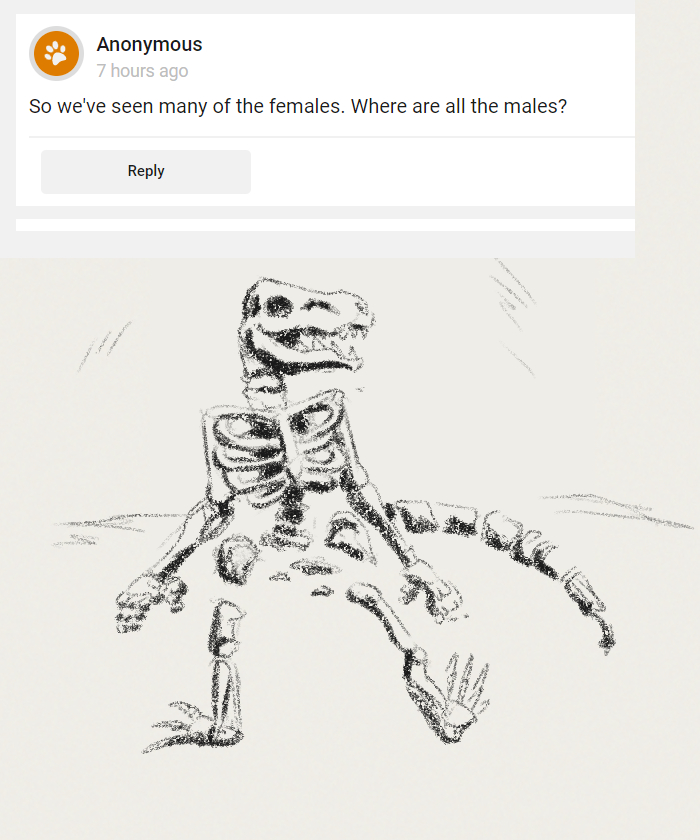Select the comment text about females and males
Viewport: 700px width, 840px height.
(298, 106)
